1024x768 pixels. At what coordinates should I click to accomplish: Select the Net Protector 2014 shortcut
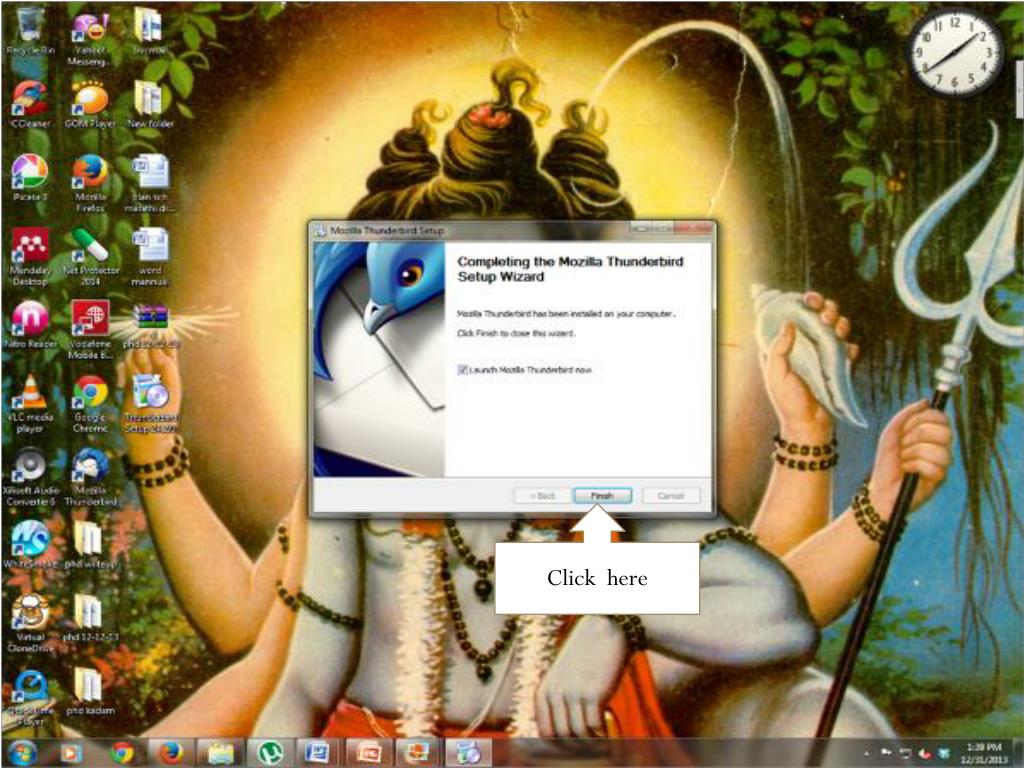[x=90, y=257]
